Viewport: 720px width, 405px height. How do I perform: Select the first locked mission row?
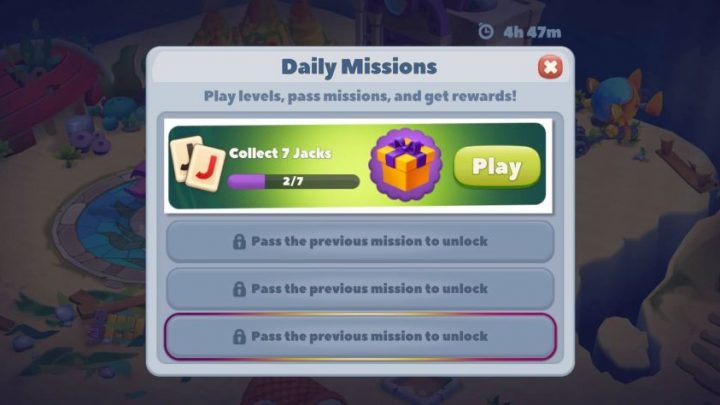coord(360,242)
